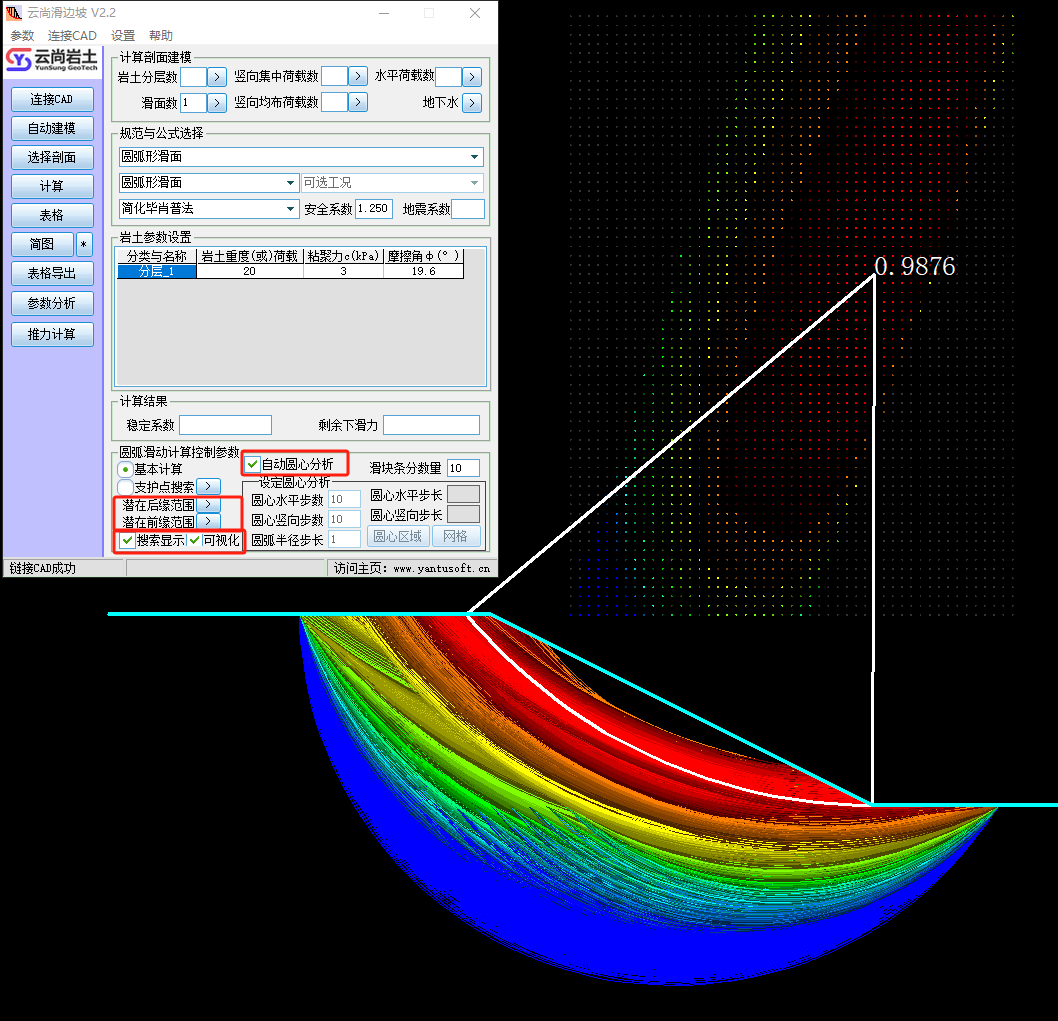
Task: Open the 连接CAD menu
Action: coord(72,36)
